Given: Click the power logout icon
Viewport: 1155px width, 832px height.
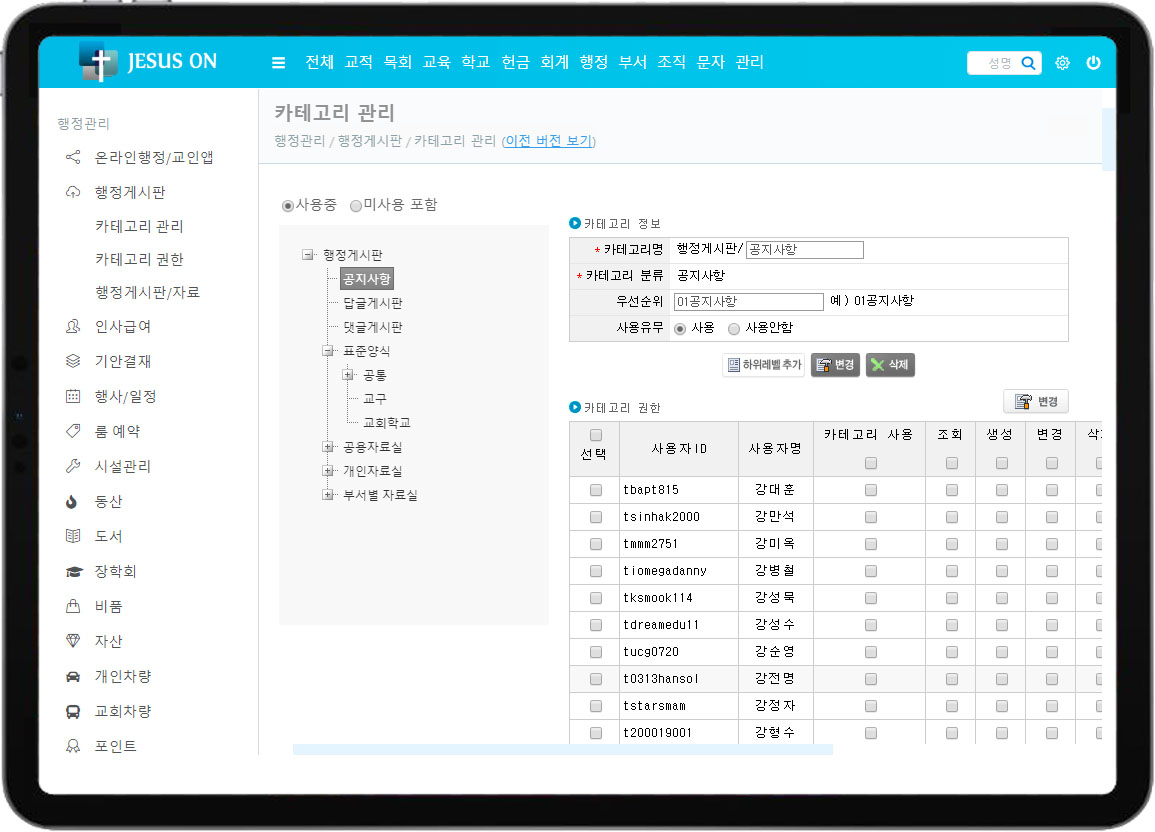Looking at the screenshot, I should tap(1093, 63).
